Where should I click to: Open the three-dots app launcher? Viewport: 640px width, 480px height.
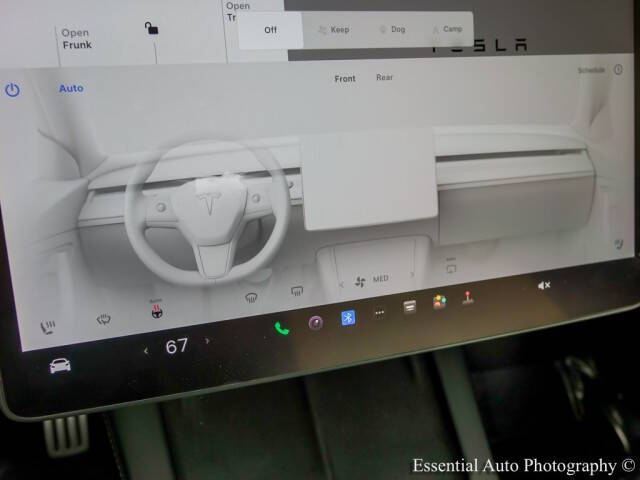click(x=380, y=313)
